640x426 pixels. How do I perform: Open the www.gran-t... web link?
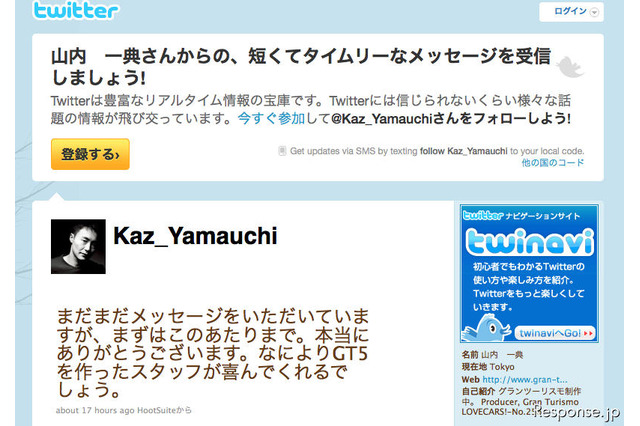pyautogui.click(x=525, y=379)
